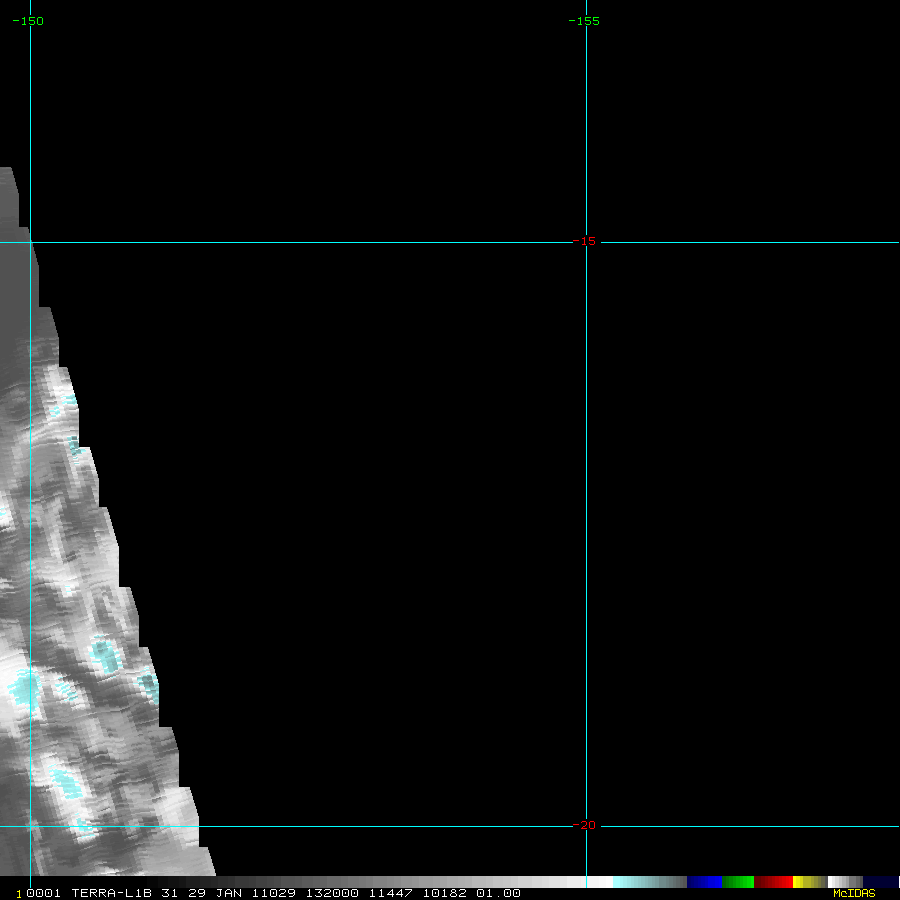This screenshot has height=900, width=900.
Task: Click the 01.00 value in status line
Action: click(498, 893)
